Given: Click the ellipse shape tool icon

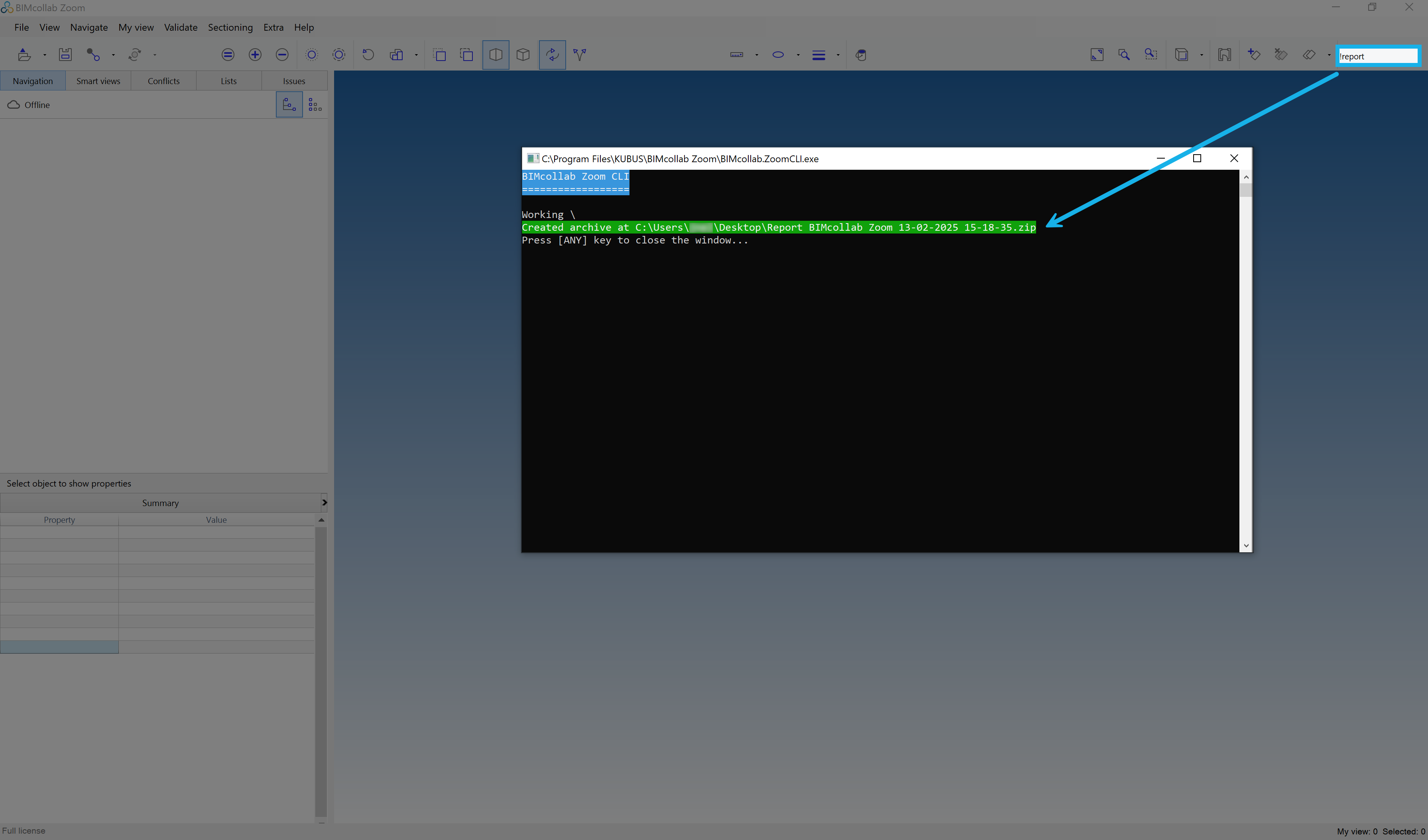Looking at the screenshot, I should [x=778, y=55].
